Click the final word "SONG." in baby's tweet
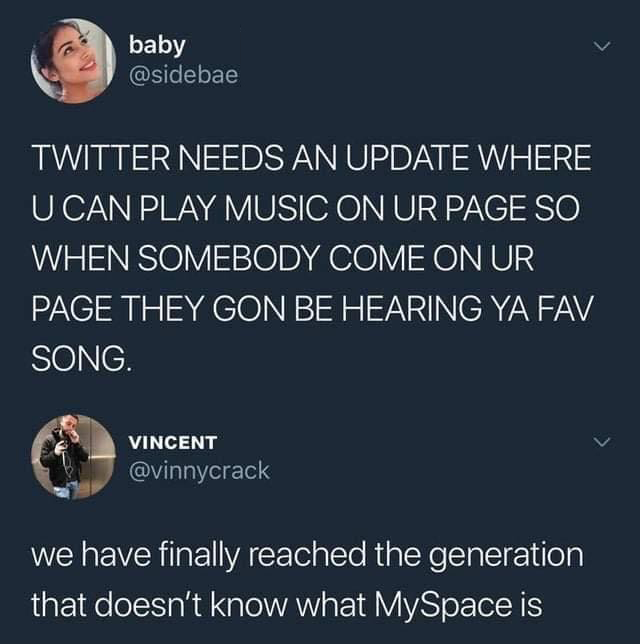This screenshot has height=644, width=640. pos(83,359)
